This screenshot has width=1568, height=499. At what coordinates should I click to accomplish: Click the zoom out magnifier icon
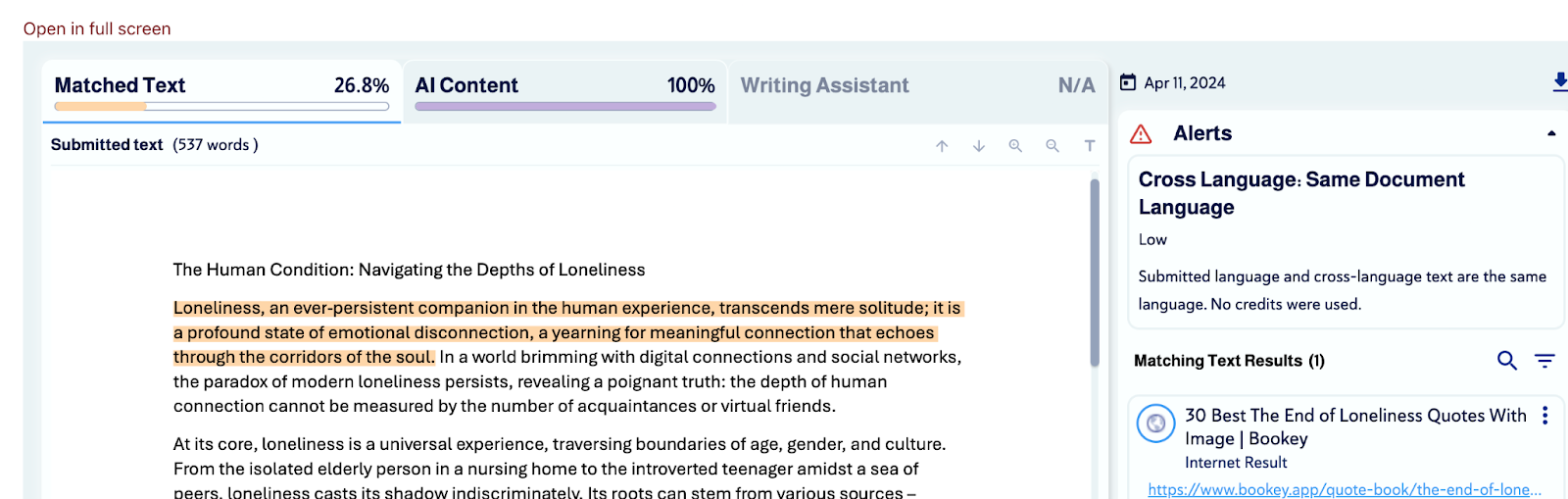click(1053, 146)
